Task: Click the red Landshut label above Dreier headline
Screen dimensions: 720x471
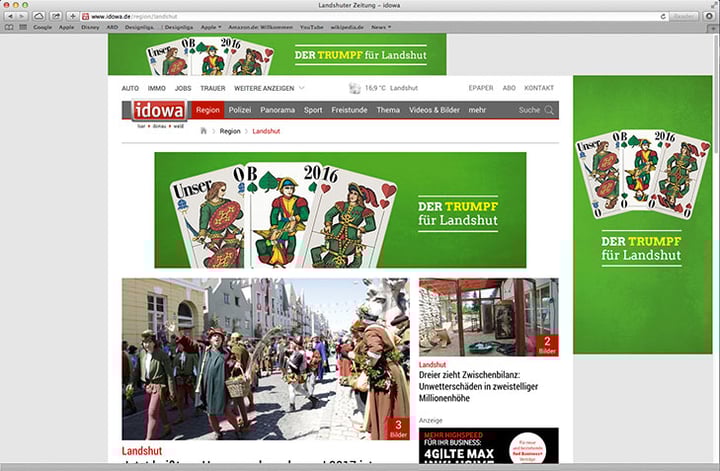Action: [x=432, y=364]
